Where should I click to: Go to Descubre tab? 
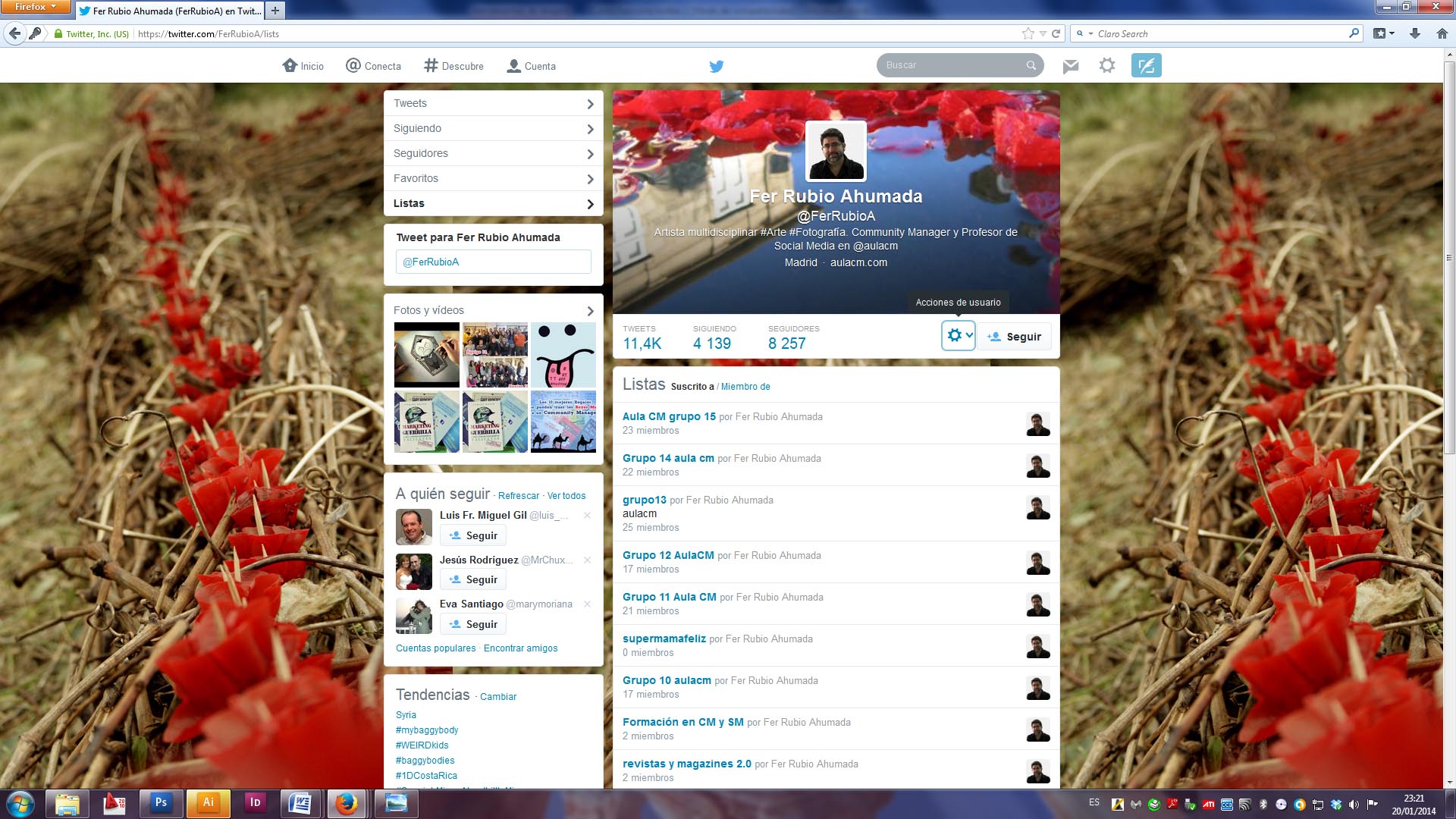[x=453, y=66]
